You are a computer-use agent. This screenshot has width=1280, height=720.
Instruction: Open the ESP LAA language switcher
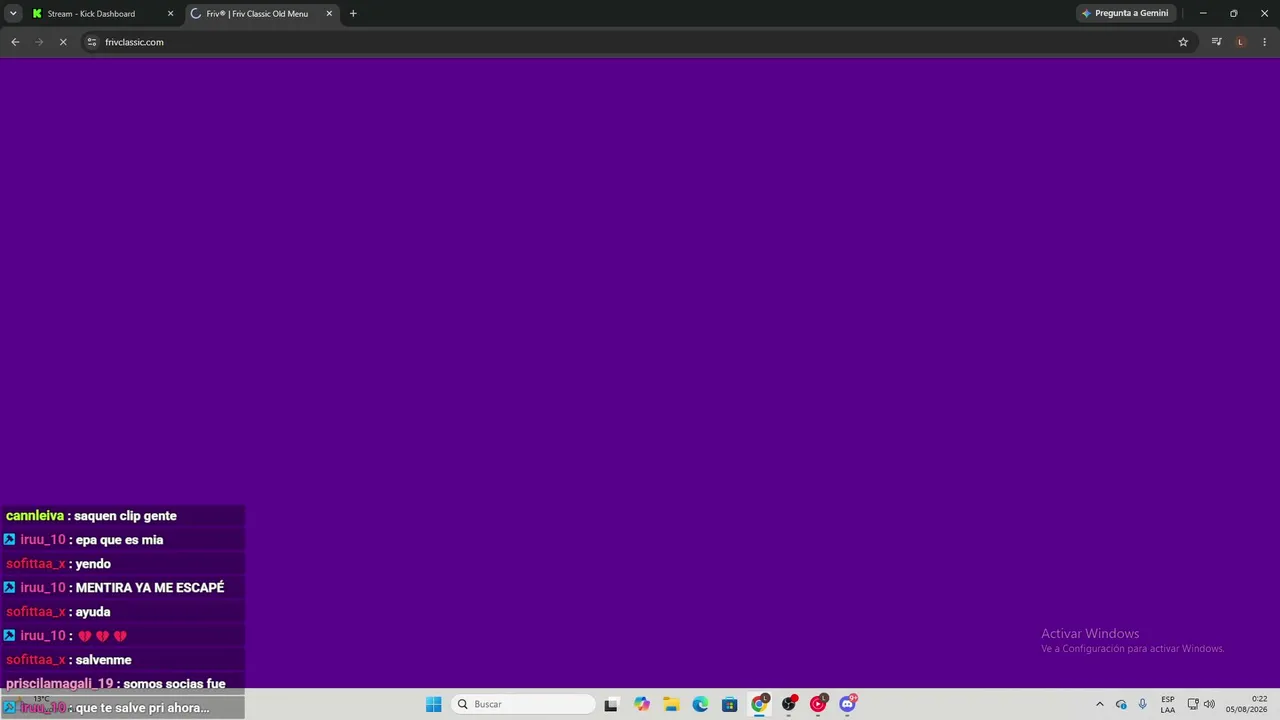[1168, 704]
